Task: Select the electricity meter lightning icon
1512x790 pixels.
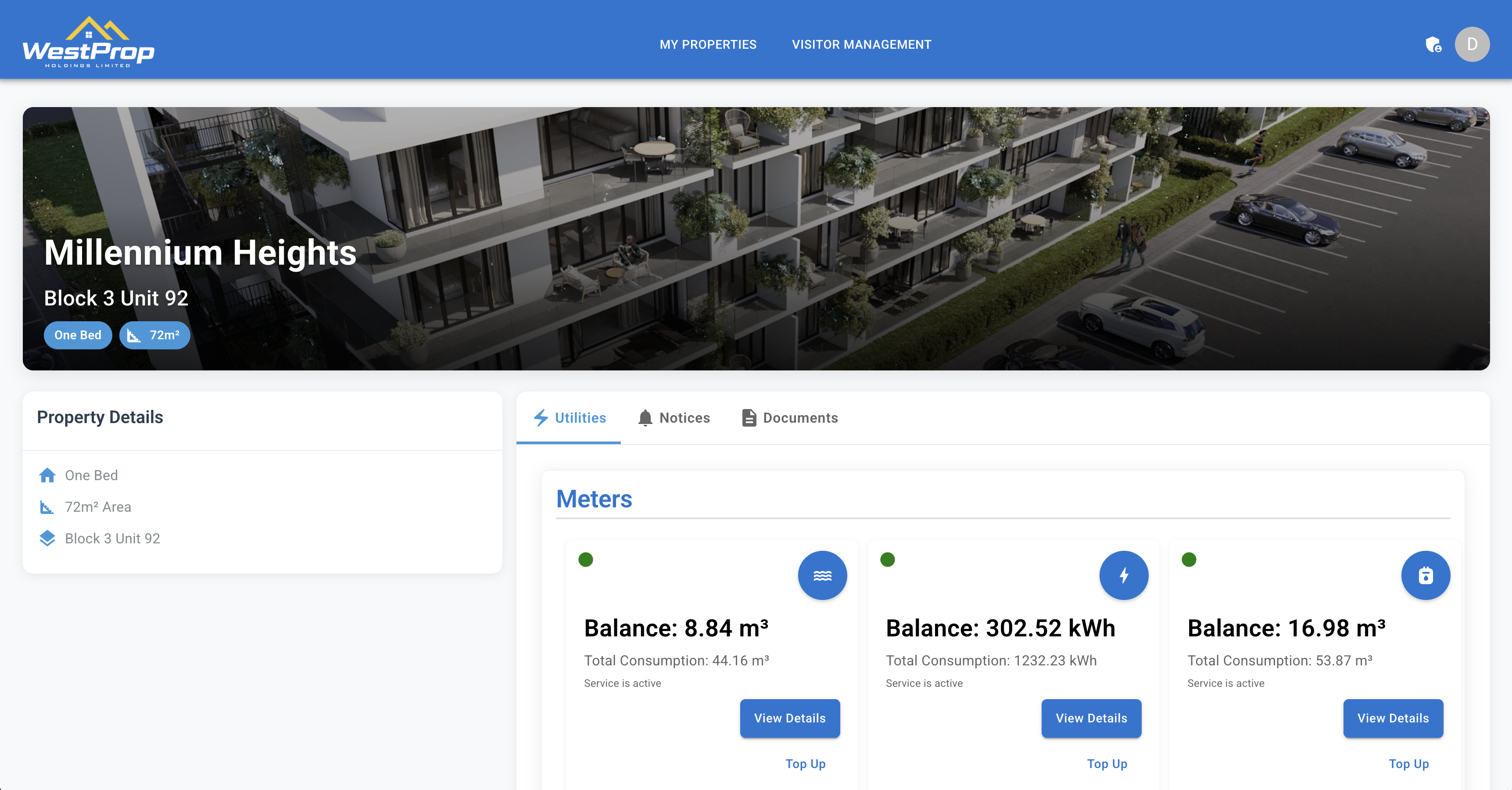Action: [x=1123, y=576]
